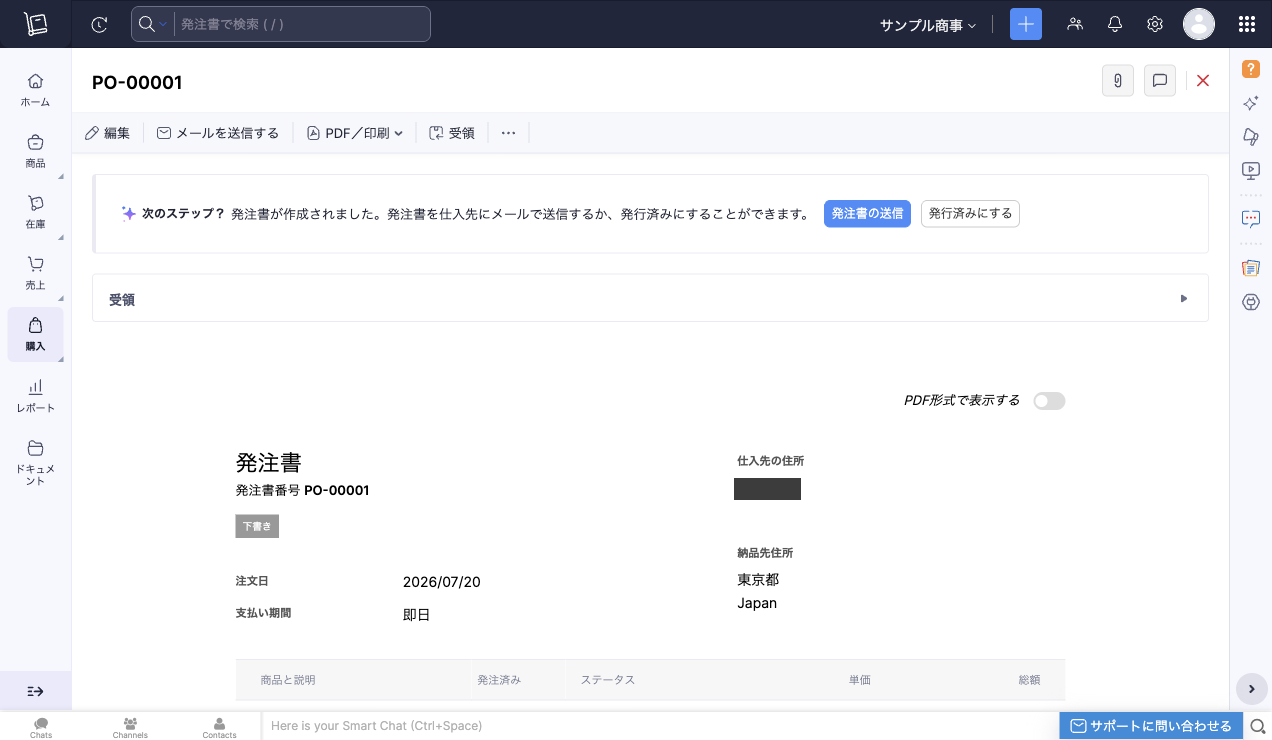
Task: Click the blue quick create plus button
Action: pos(1026,24)
